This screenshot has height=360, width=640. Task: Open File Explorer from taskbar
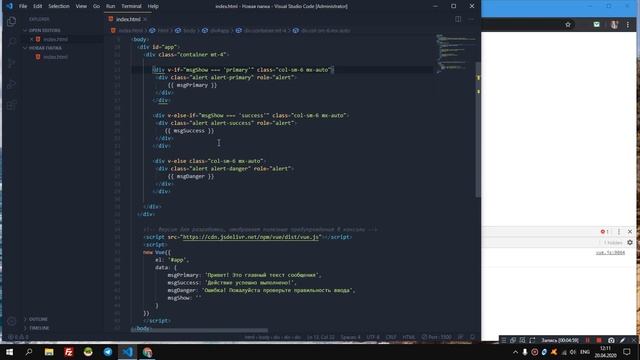(x=49, y=352)
